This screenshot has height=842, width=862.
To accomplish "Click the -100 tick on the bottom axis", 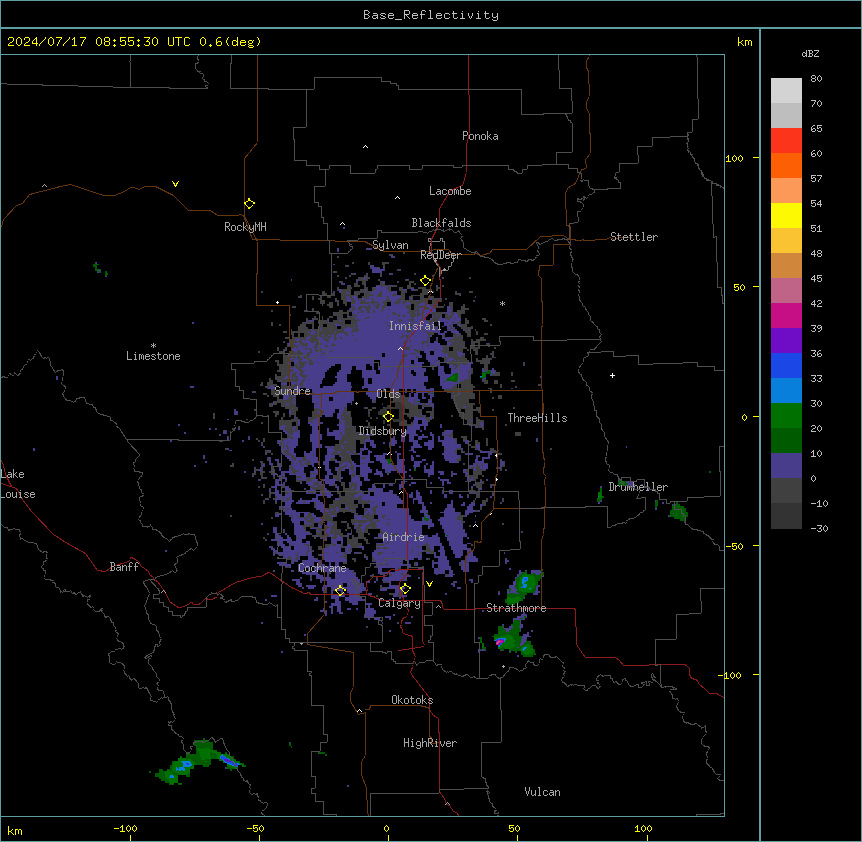I will [125, 829].
